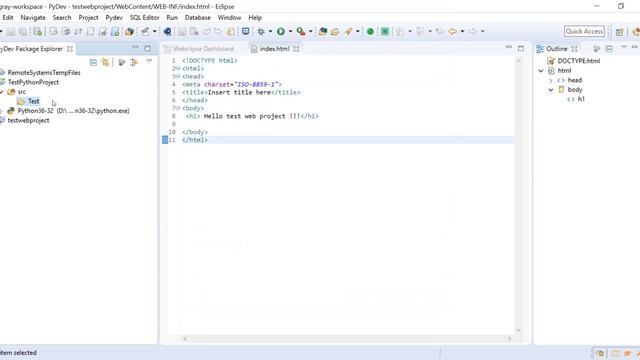Click the yellow Back arrow icon
The width and height of the screenshot is (640, 360).
(453, 31)
